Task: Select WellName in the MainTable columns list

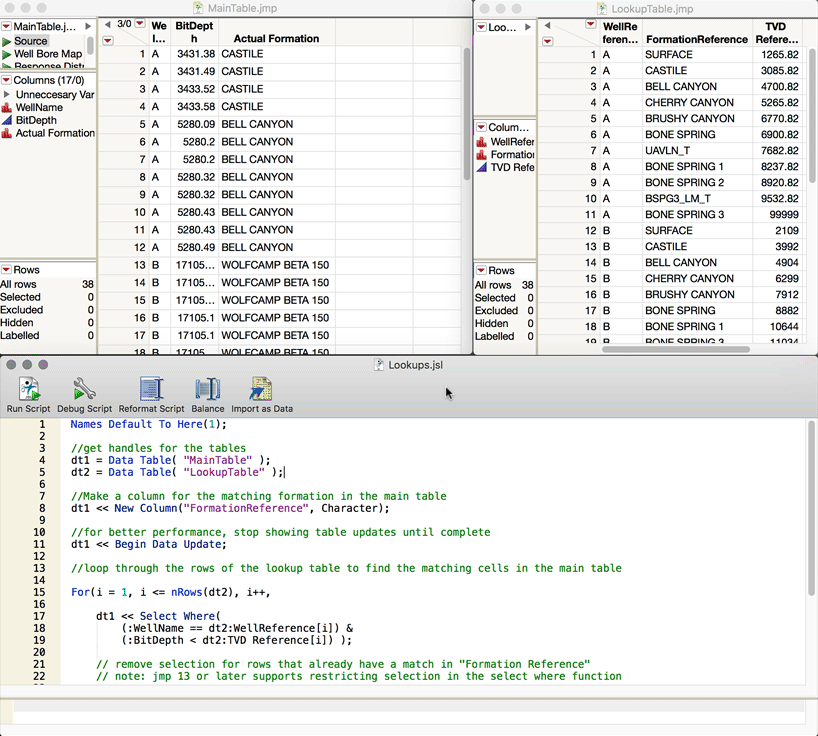Action: [x=39, y=107]
